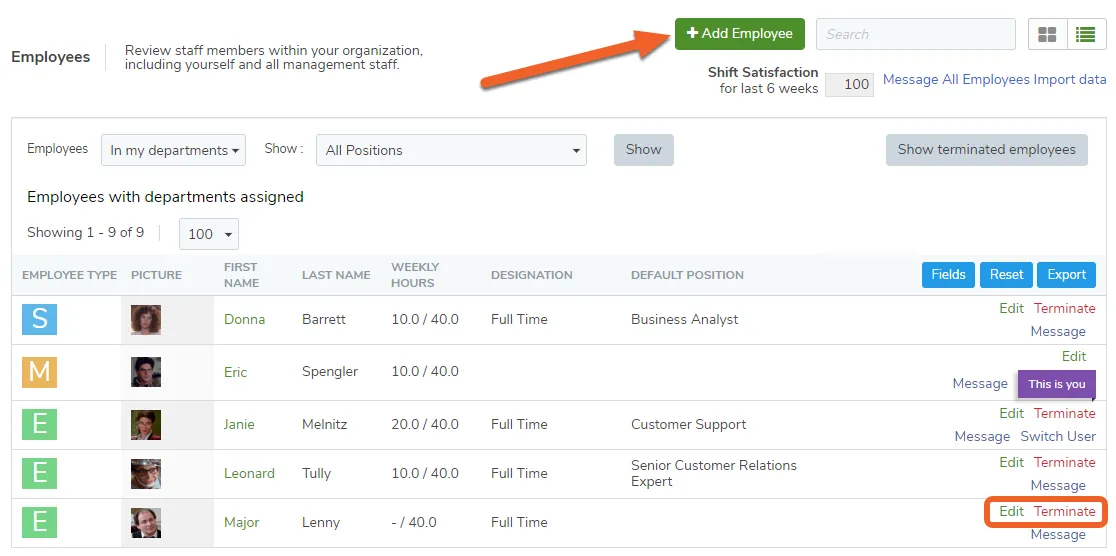This screenshot has height=556, width=1116.
Task: Click the 'Spengler' last name cell
Action: (330, 372)
